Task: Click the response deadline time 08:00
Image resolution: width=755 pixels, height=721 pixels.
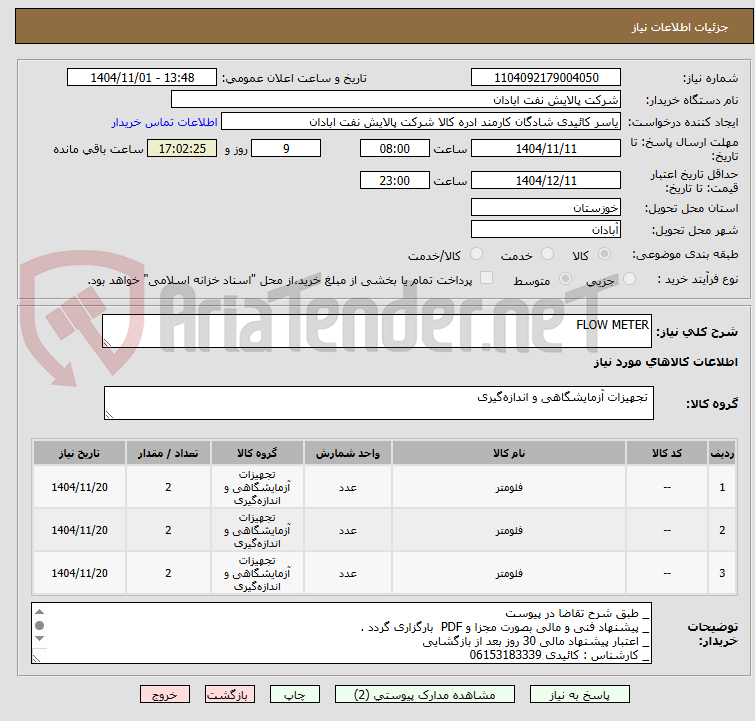Action: pos(394,148)
